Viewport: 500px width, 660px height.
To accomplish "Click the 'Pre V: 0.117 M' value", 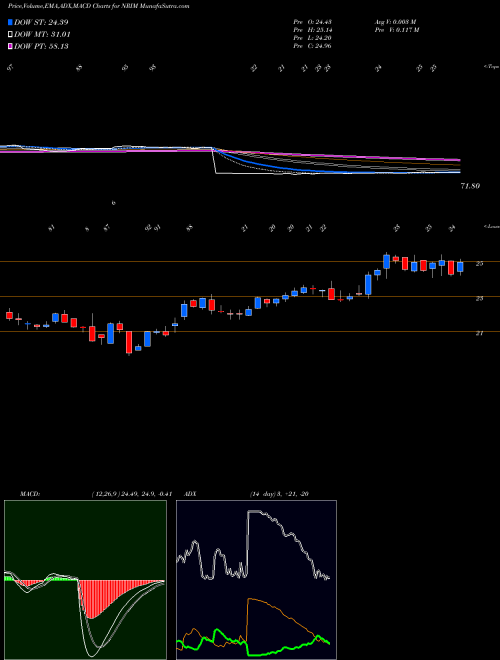I will tap(396, 30).
